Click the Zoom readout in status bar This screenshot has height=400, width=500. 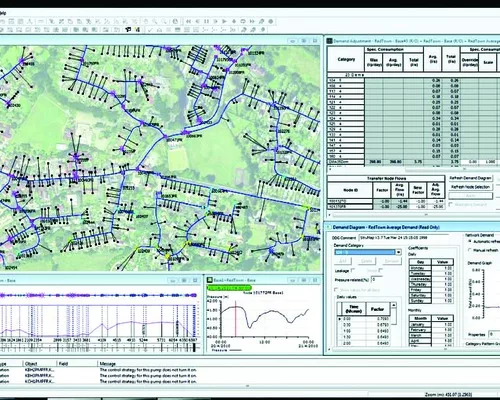click(448, 395)
